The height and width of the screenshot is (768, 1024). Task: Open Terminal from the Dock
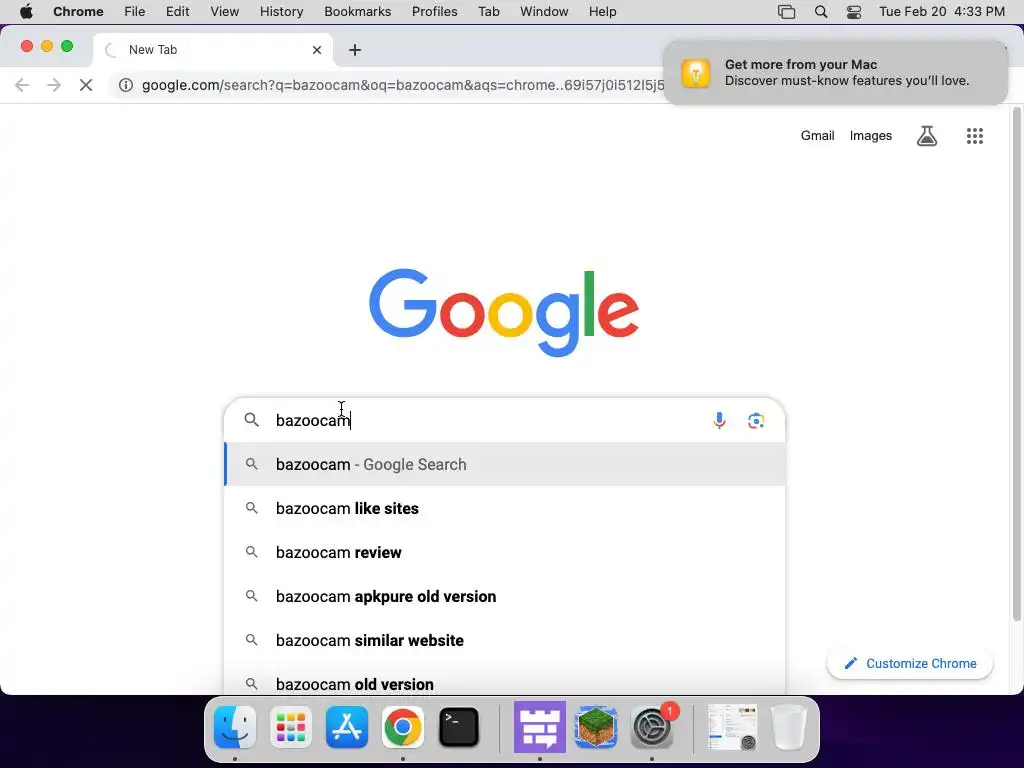(x=458, y=727)
